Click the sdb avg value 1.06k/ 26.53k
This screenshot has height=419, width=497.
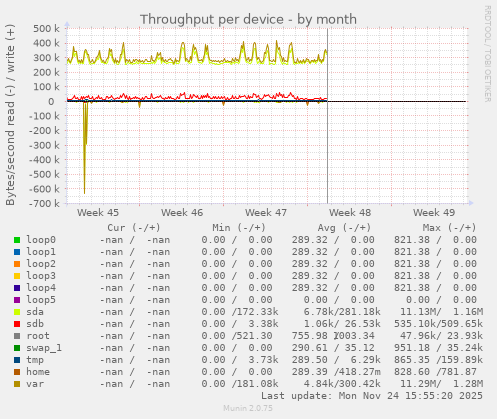(342, 324)
